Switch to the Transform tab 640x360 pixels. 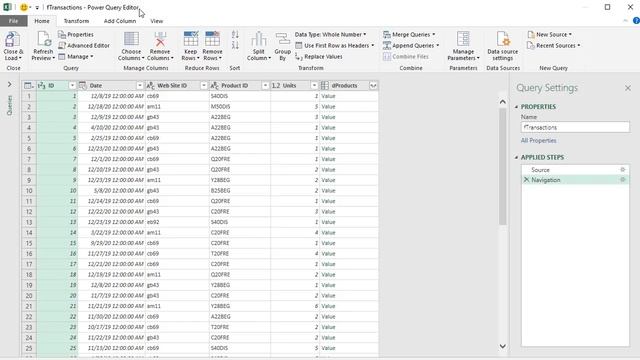[76, 21]
